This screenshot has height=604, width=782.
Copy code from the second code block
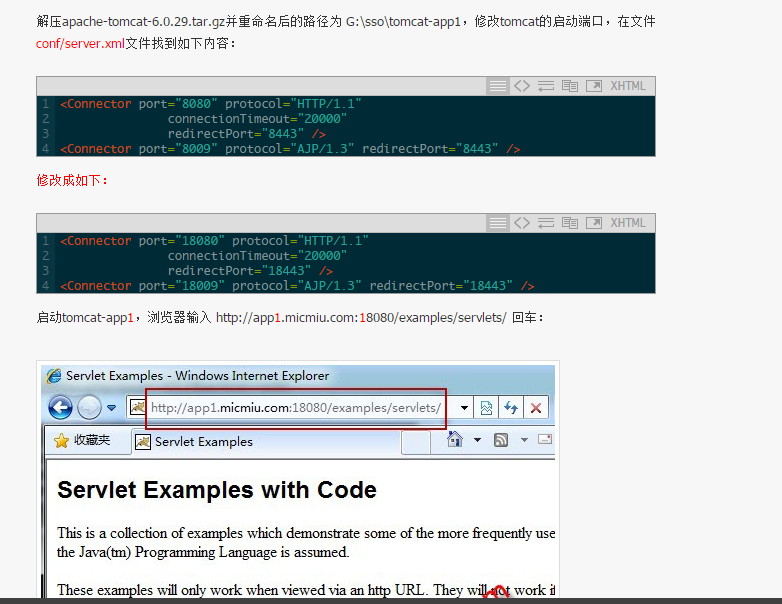click(x=570, y=223)
